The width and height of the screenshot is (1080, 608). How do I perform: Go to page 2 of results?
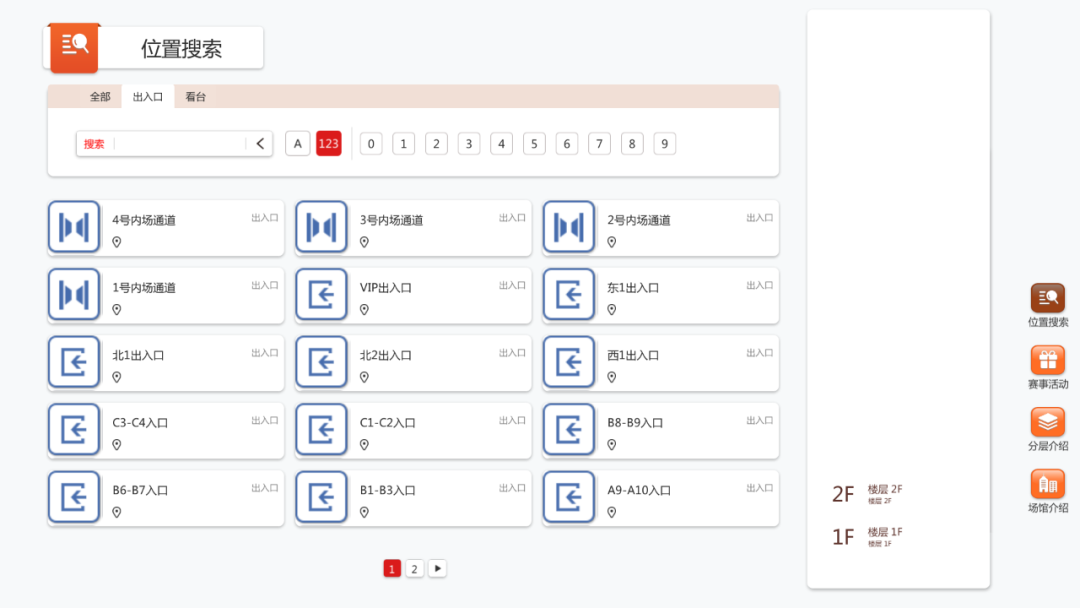click(414, 567)
